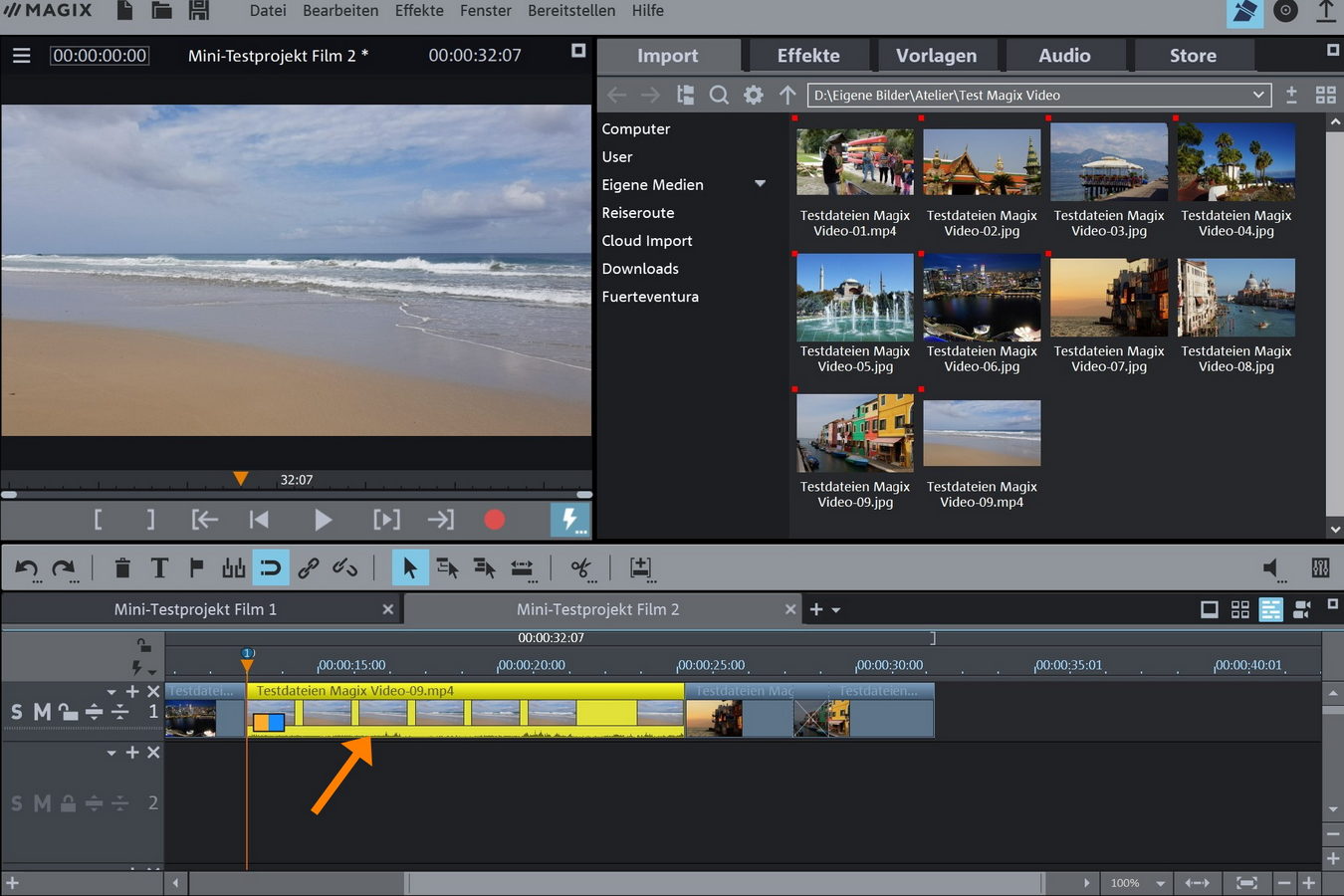The height and width of the screenshot is (896, 1344).
Task: Jump to range start
Action: [x=205, y=519]
